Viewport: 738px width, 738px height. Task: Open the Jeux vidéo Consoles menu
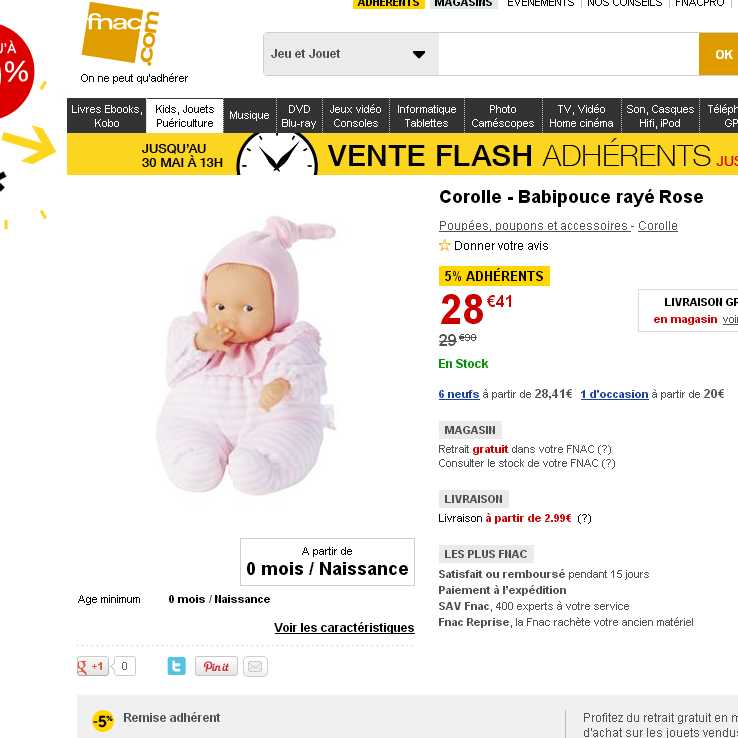[355, 116]
